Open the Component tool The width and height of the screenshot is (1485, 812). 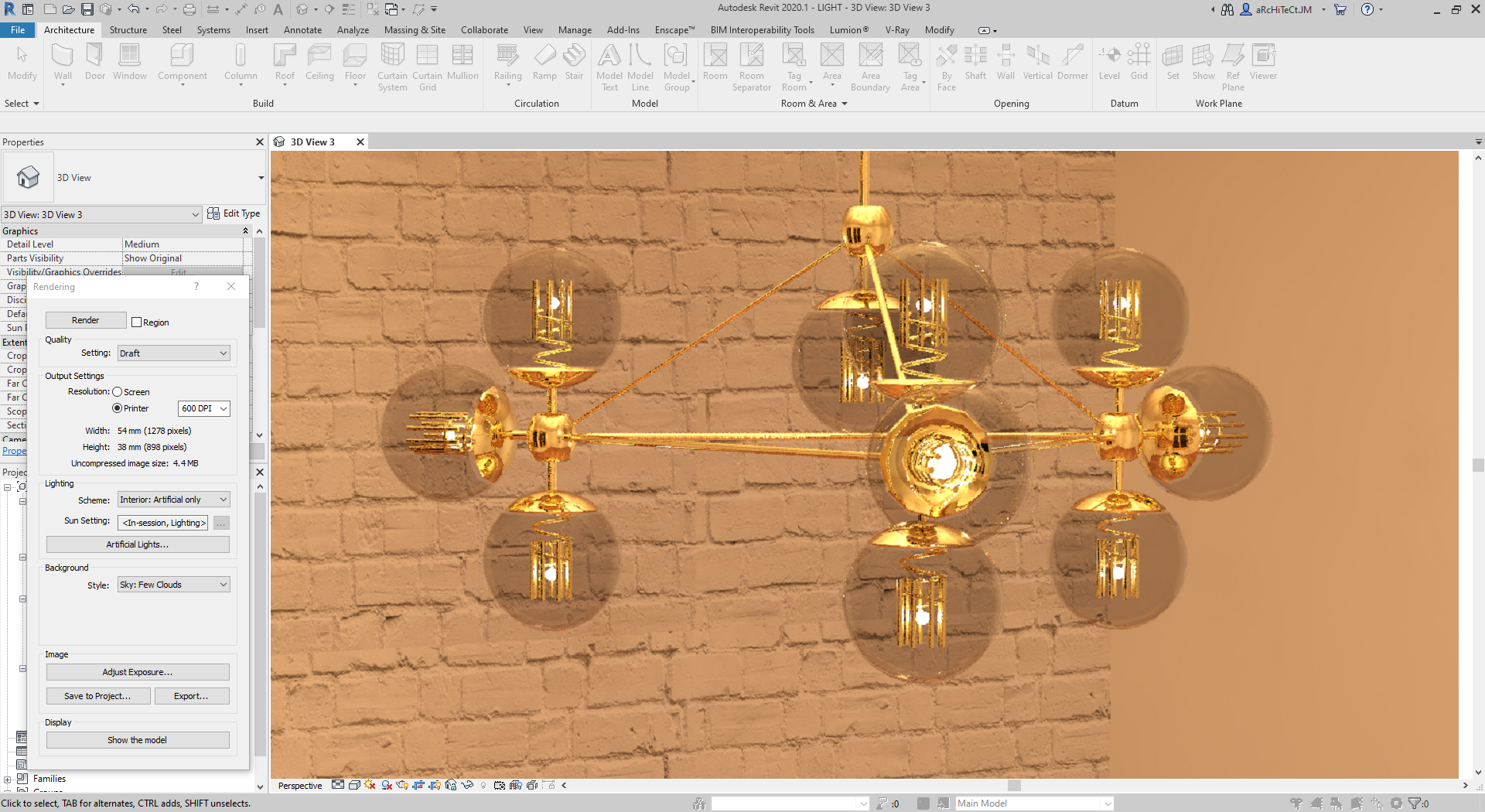(x=183, y=62)
